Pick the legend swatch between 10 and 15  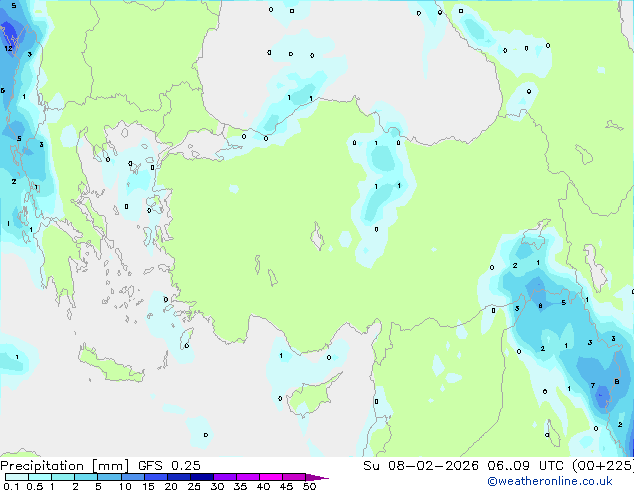133,477
